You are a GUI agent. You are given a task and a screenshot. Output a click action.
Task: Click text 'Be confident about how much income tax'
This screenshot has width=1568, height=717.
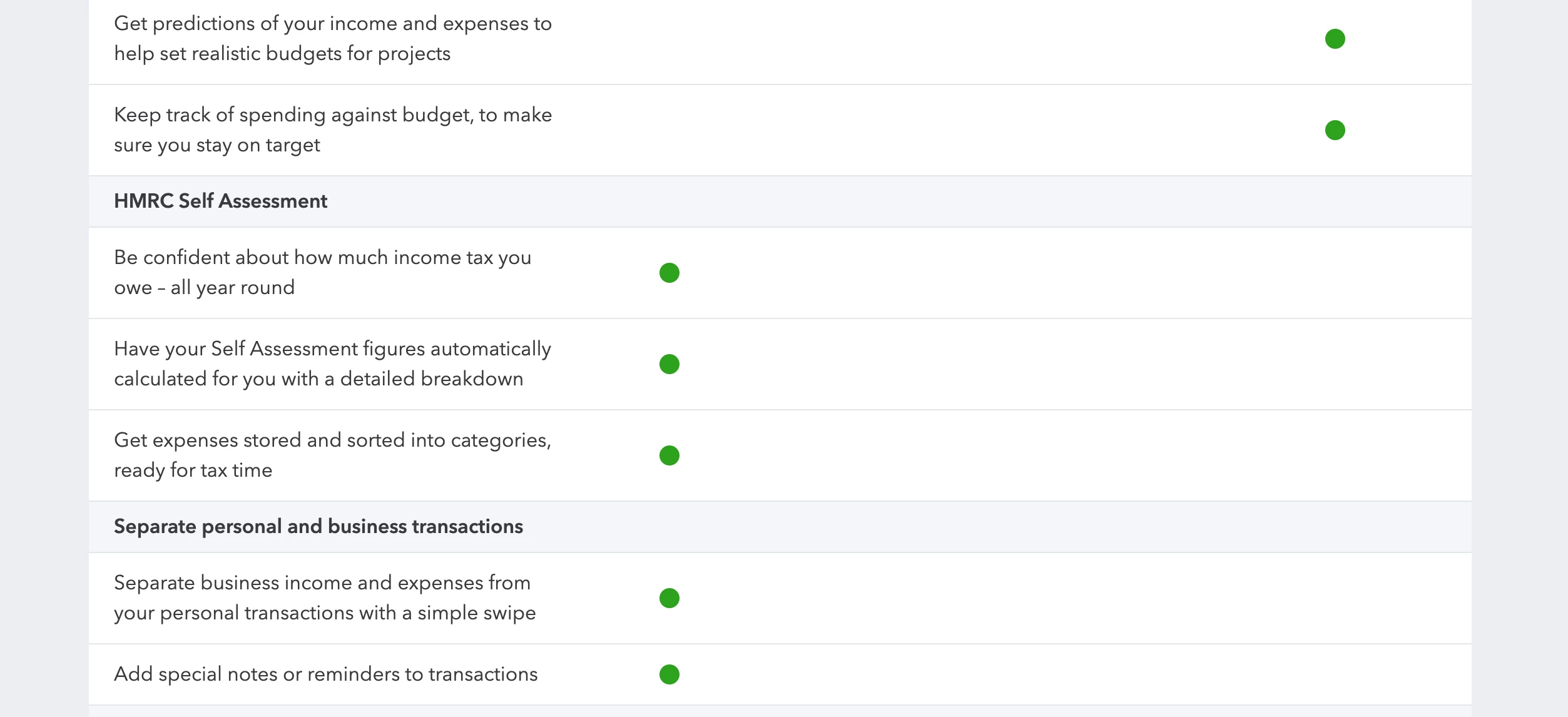[x=303, y=257]
